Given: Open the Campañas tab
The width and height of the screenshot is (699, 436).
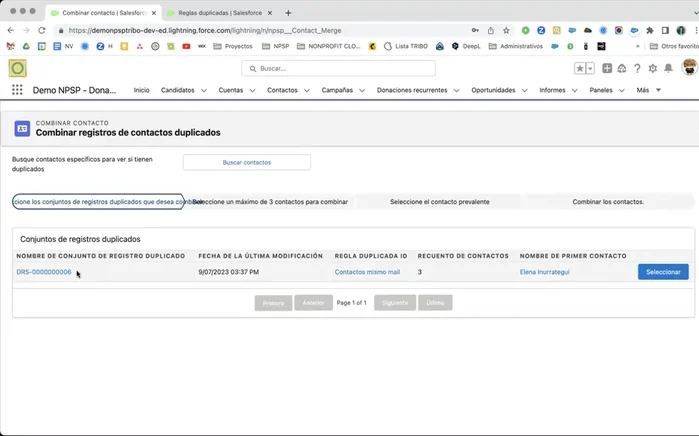Looking at the screenshot, I should coord(337,90).
